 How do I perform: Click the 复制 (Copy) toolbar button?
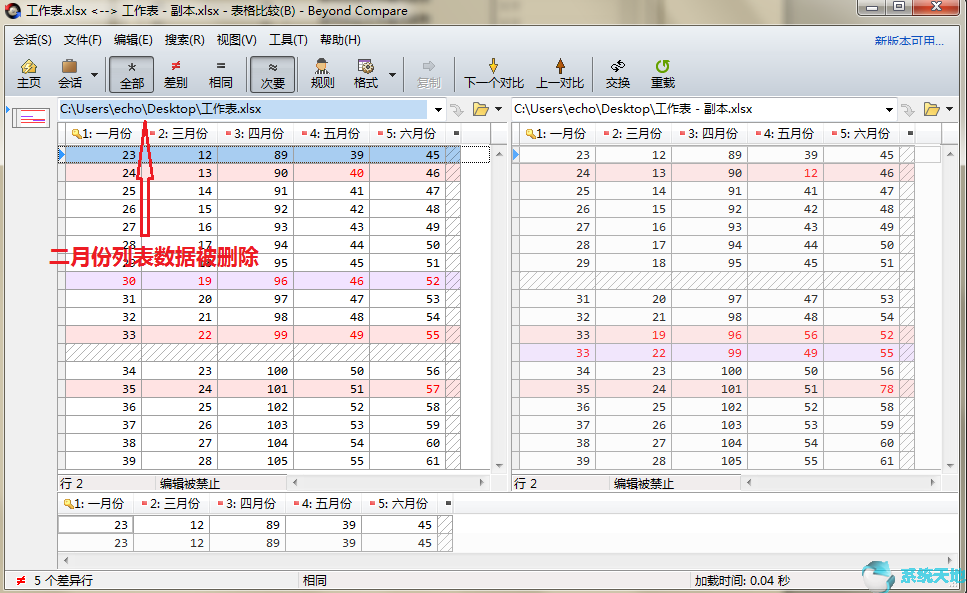coord(429,74)
